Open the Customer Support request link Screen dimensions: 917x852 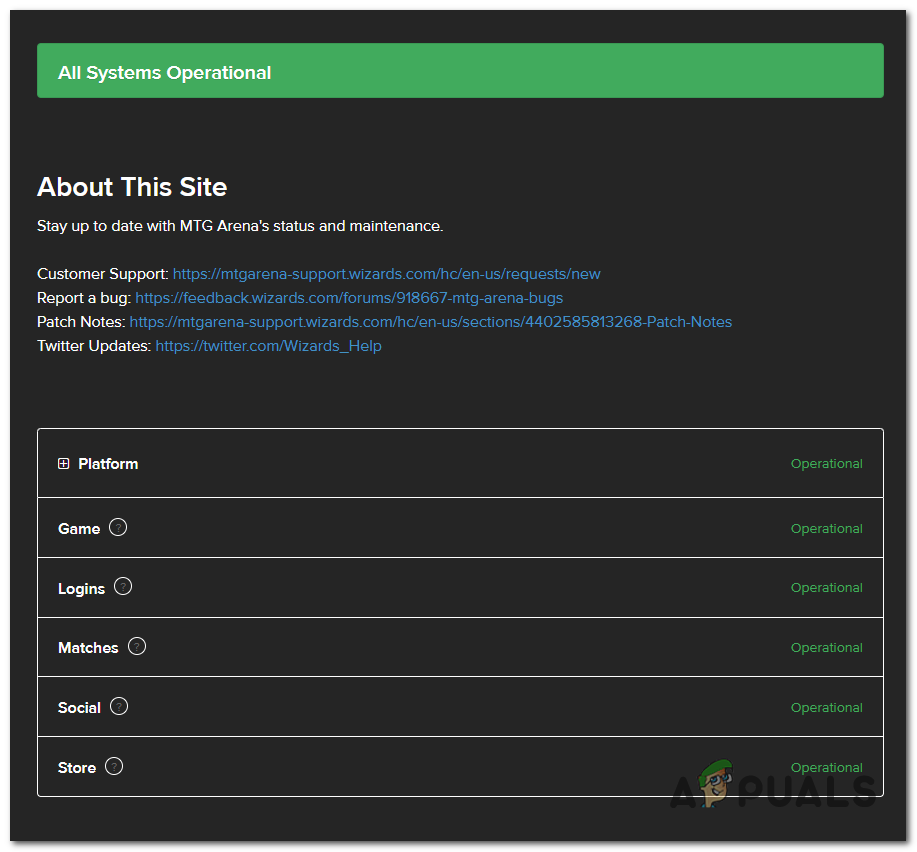tap(386, 273)
